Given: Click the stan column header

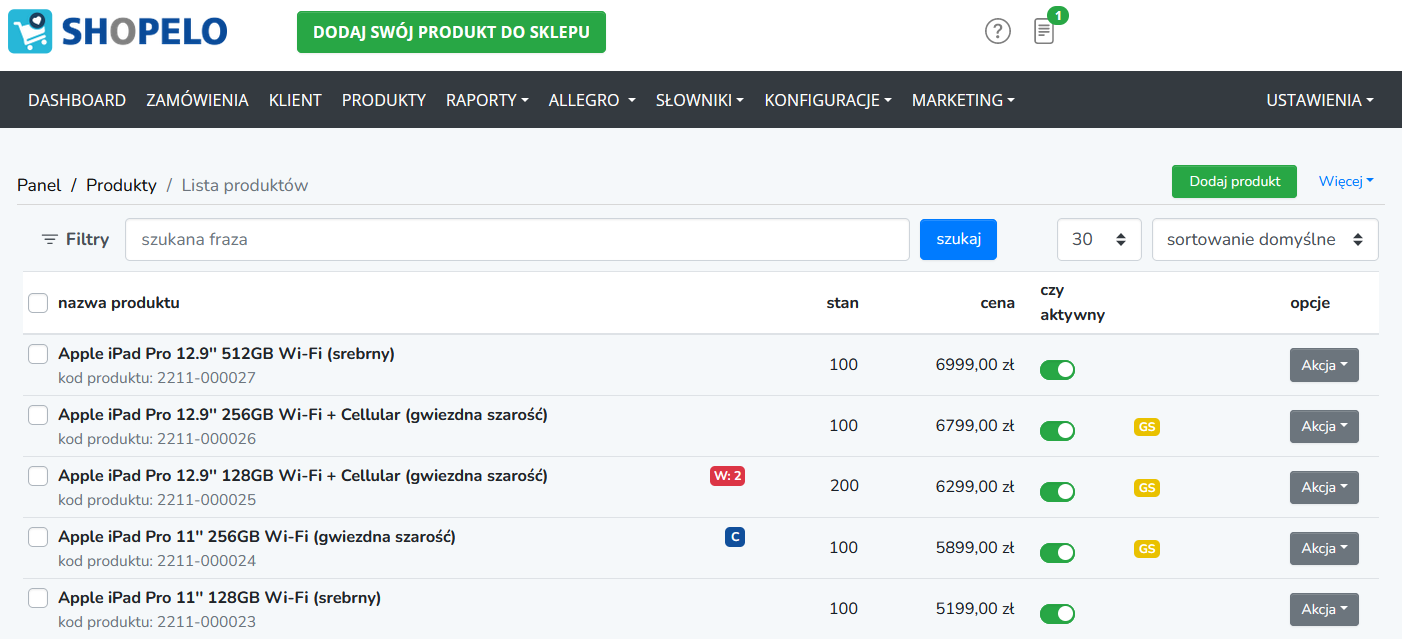Looking at the screenshot, I should [842, 303].
